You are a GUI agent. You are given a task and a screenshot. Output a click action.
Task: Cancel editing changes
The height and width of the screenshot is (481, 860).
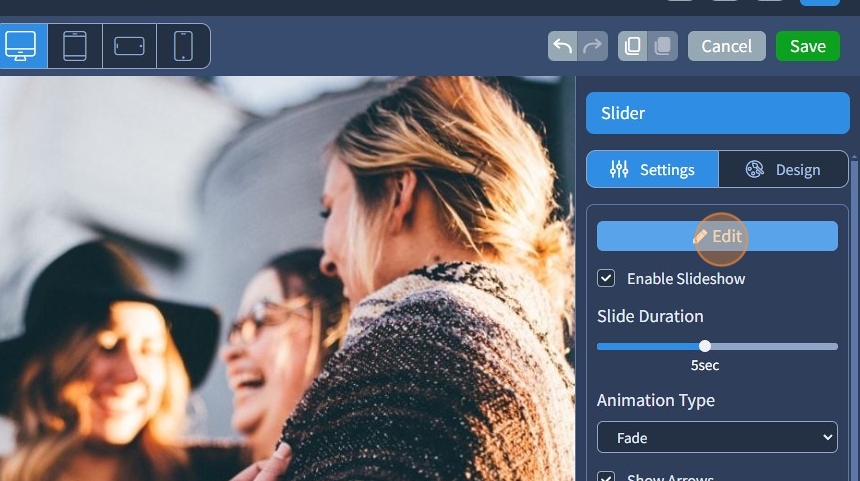click(727, 46)
